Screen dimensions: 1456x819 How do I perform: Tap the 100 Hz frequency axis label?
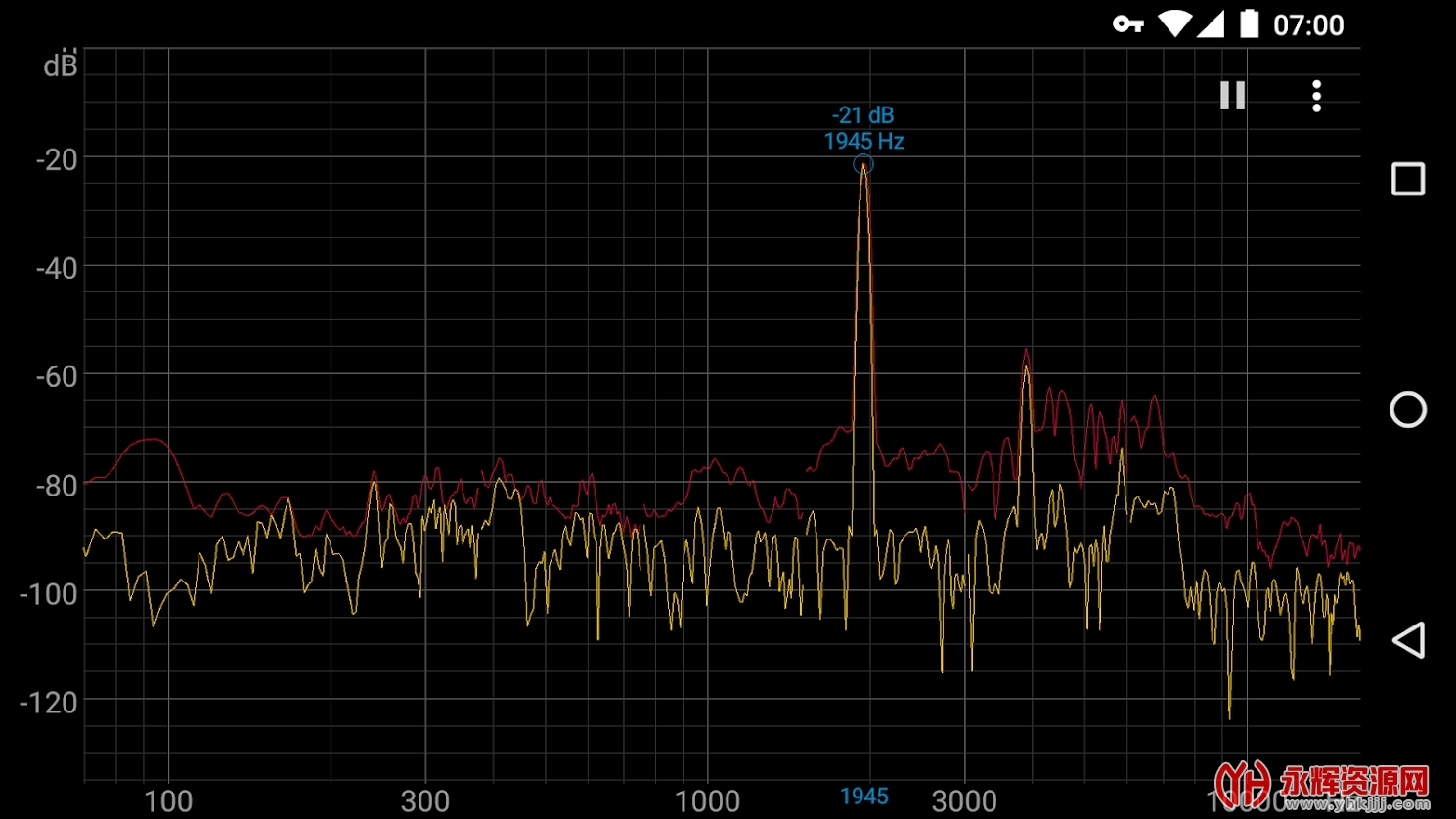pyautogui.click(x=168, y=801)
